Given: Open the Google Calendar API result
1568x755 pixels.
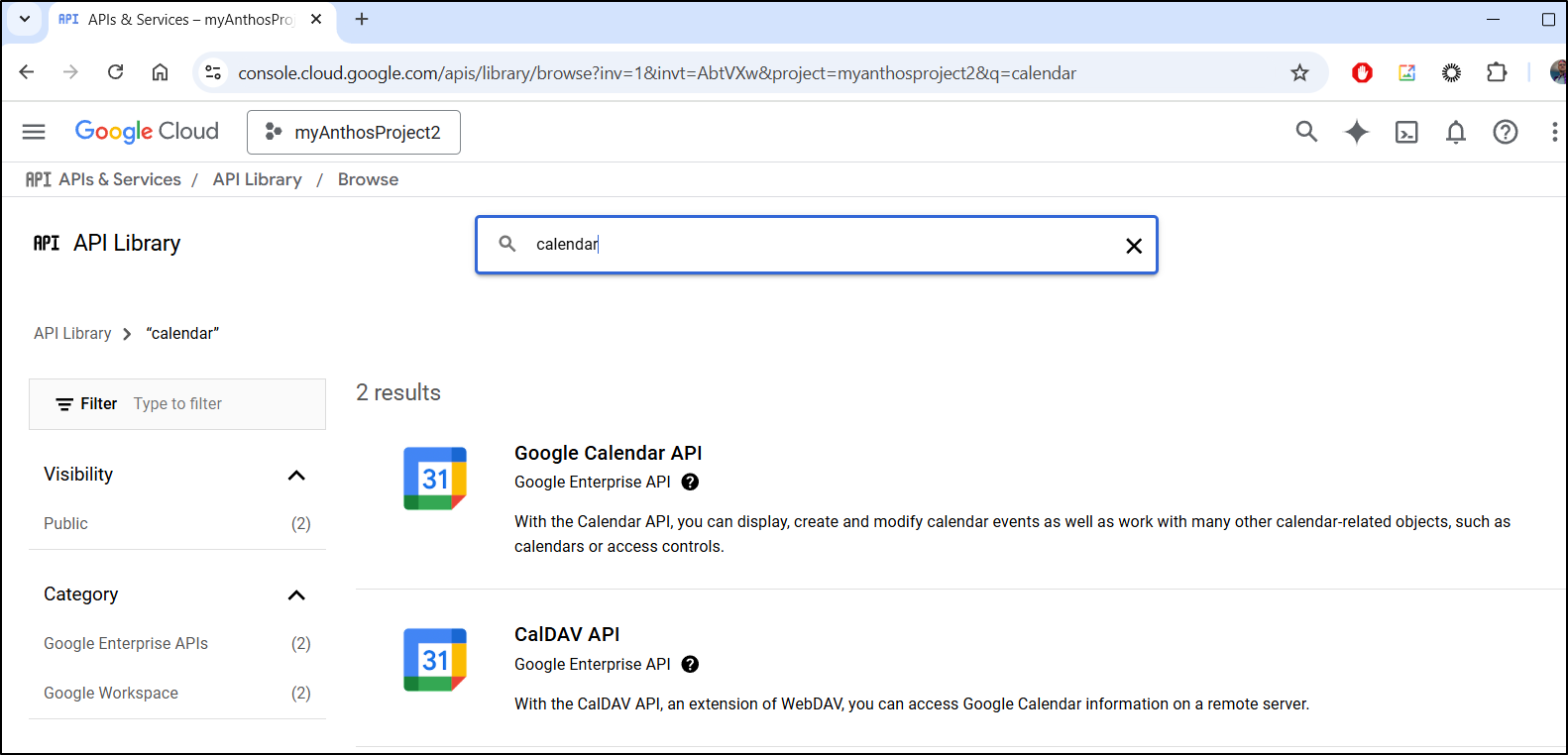Looking at the screenshot, I should tap(608, 453).
